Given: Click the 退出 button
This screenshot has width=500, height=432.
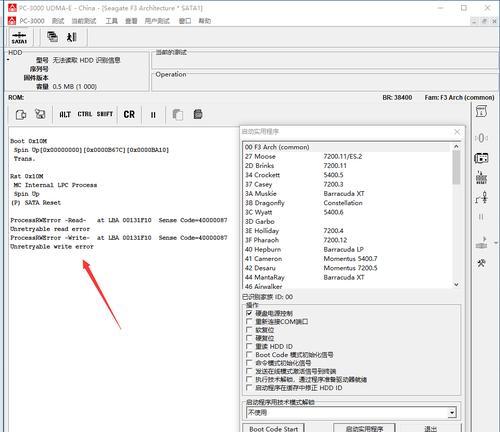Looking at the screenshot, I should click(430, 428).
